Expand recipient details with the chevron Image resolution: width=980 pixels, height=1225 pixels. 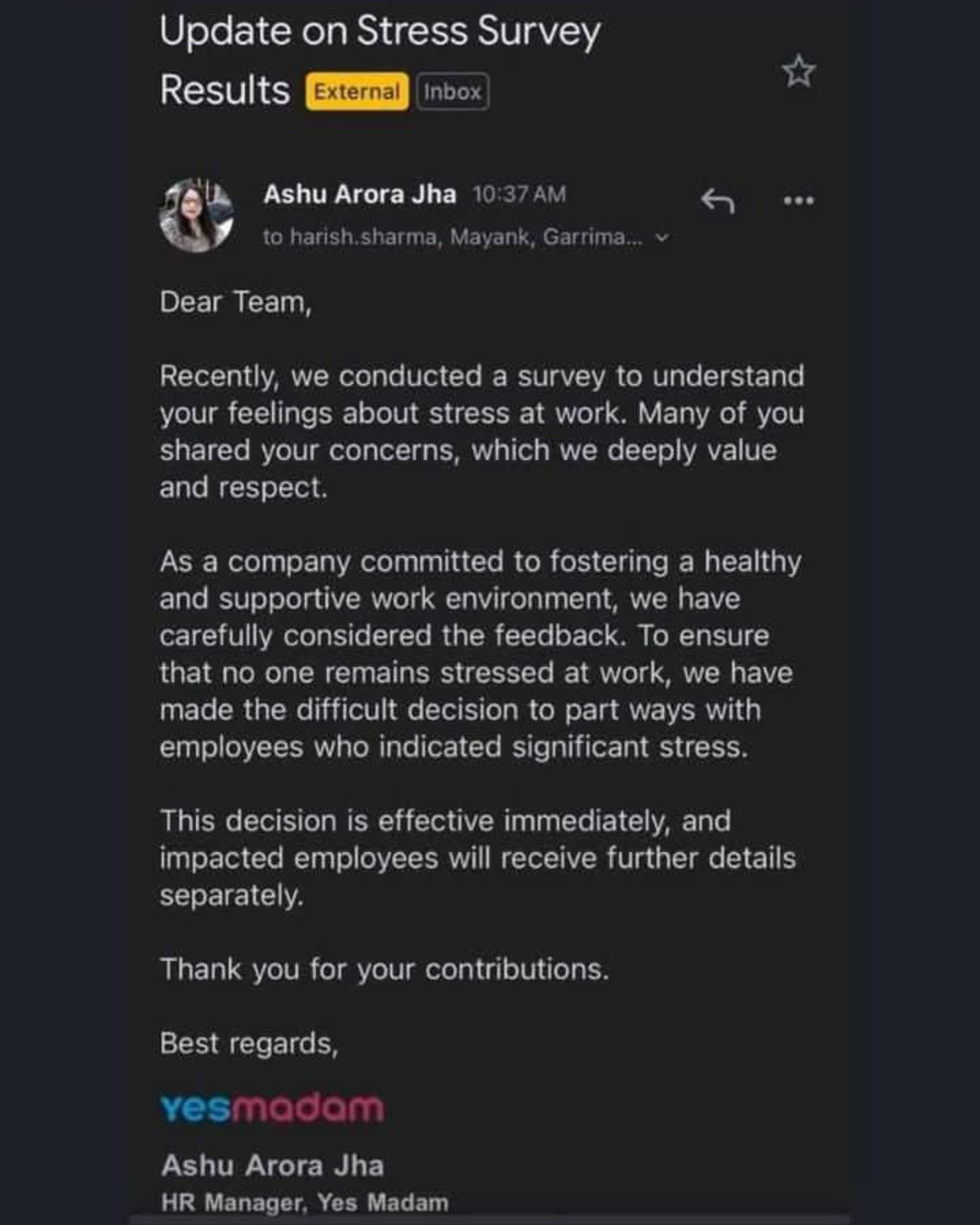click(x=662, y=238)
